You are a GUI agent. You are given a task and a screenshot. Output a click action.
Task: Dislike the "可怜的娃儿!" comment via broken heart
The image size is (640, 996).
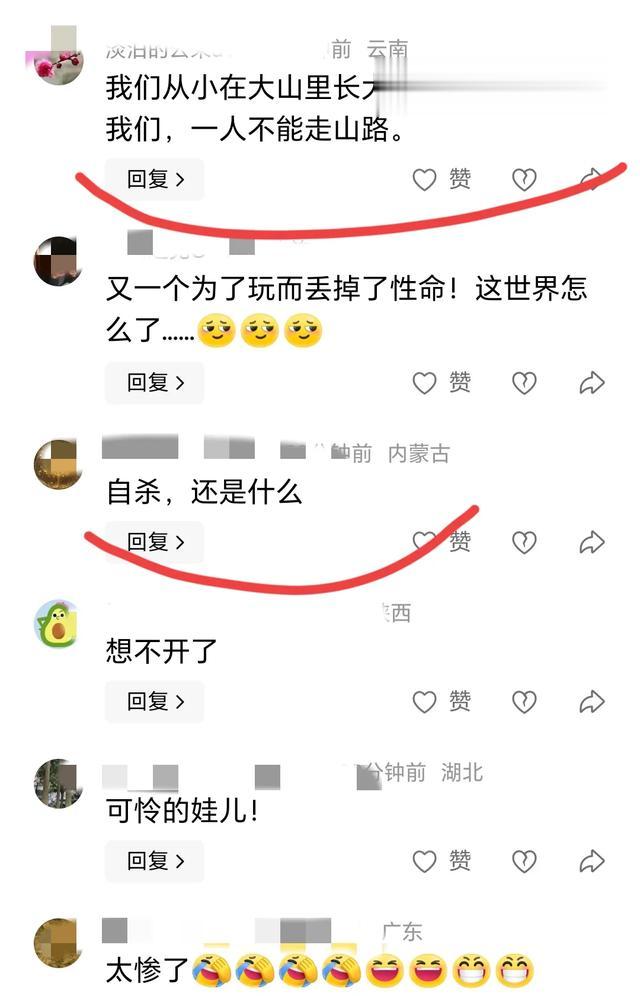pos(524,861)
